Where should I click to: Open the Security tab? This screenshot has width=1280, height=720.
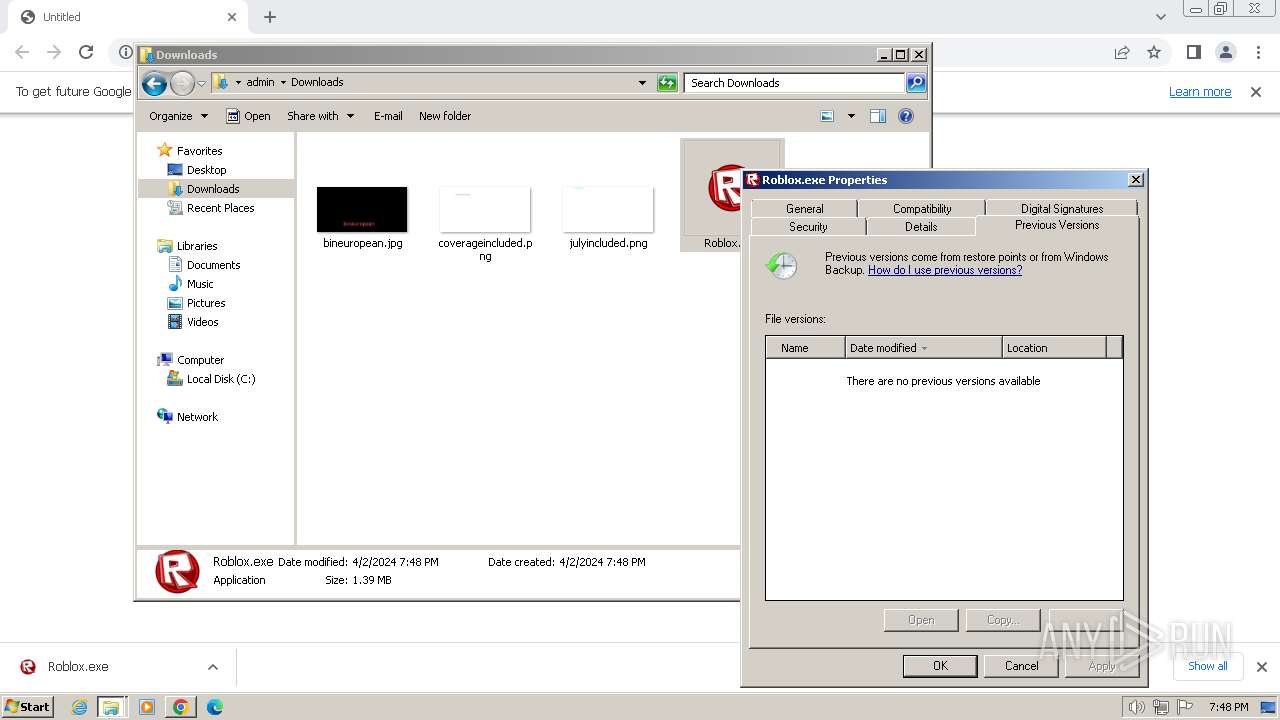coord(808,227)
